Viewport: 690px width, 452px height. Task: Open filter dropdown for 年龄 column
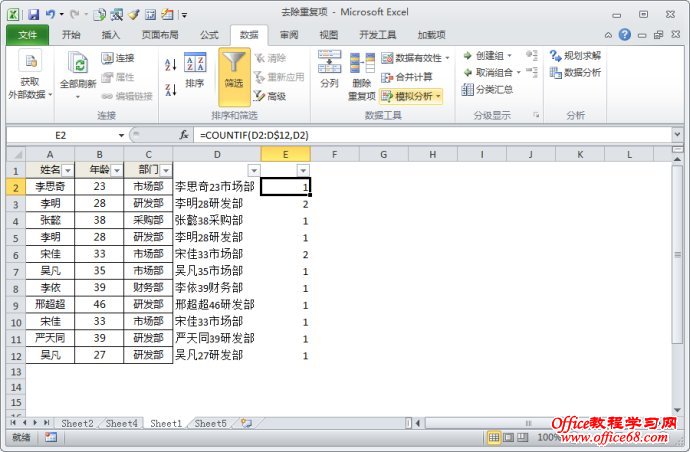point(117,170)
